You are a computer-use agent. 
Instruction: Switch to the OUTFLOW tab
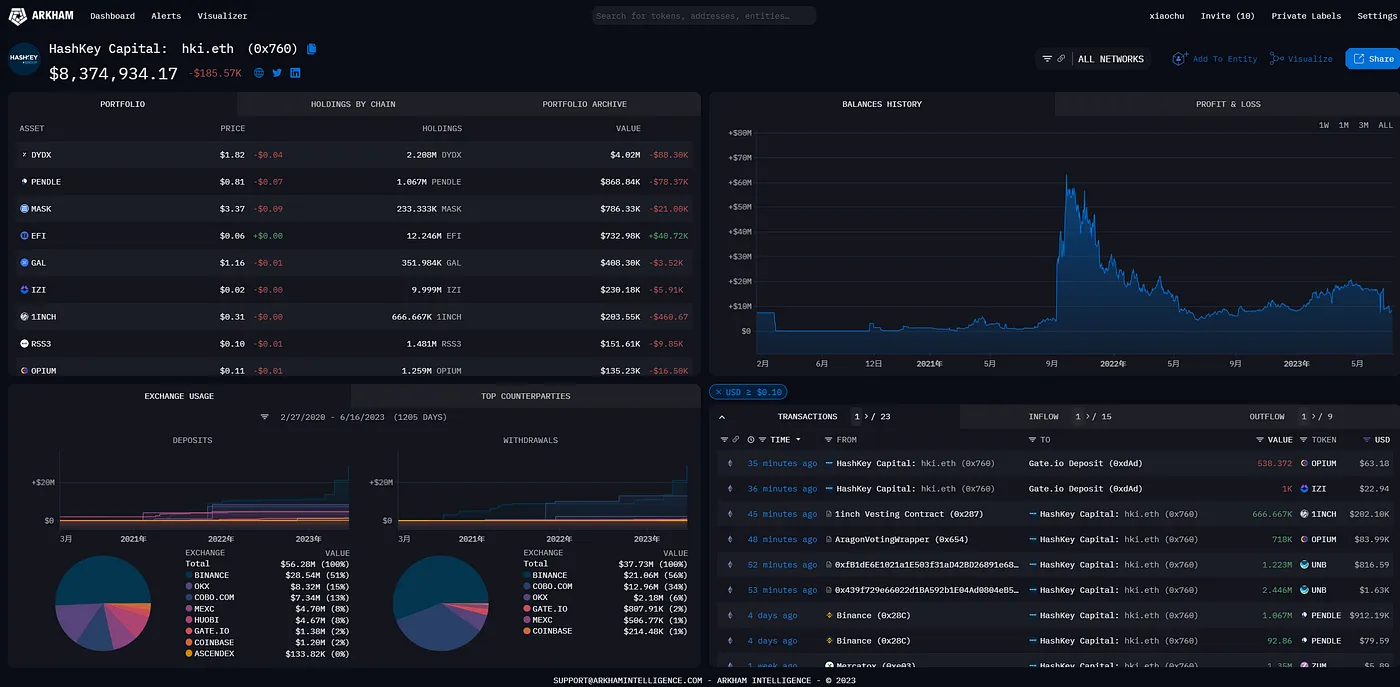tap(1267, 417)
